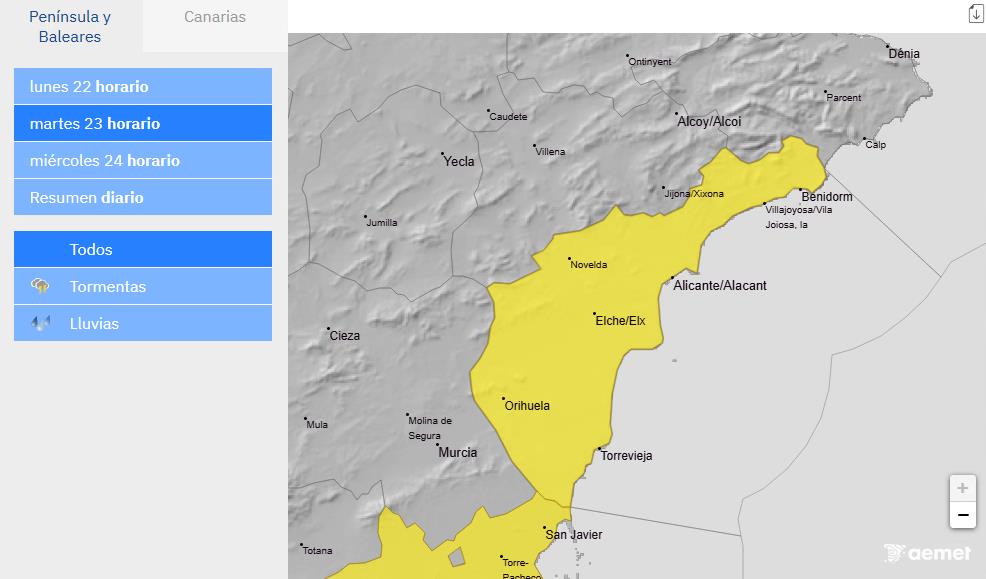Click the download icon at top right
This screenshot has height=579, width=986.
pos(975,13)
